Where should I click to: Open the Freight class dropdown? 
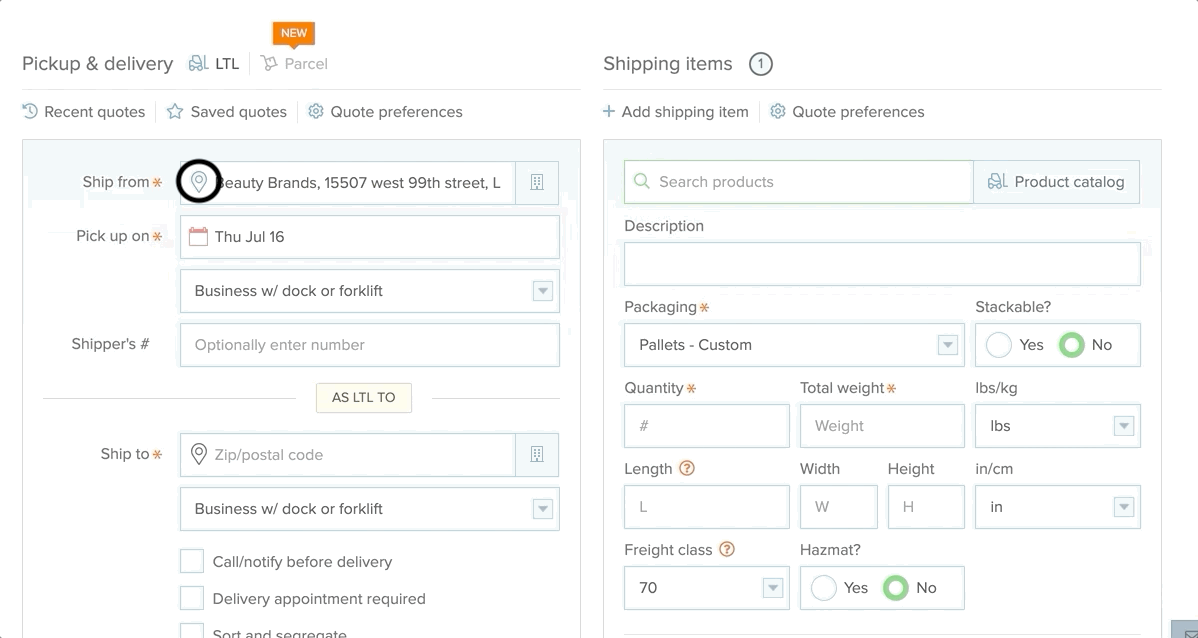(x=772, y=588)
